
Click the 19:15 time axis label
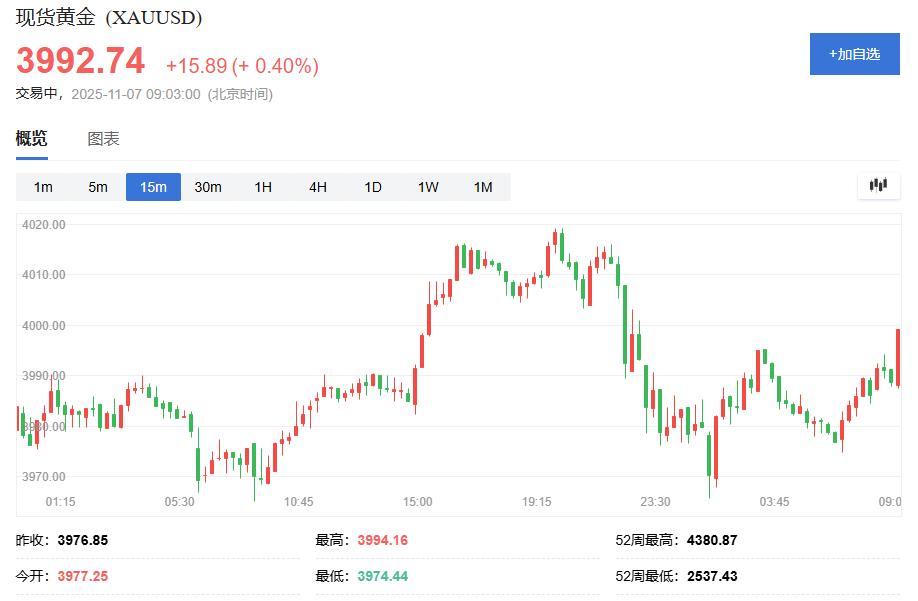tap(537, 502)
